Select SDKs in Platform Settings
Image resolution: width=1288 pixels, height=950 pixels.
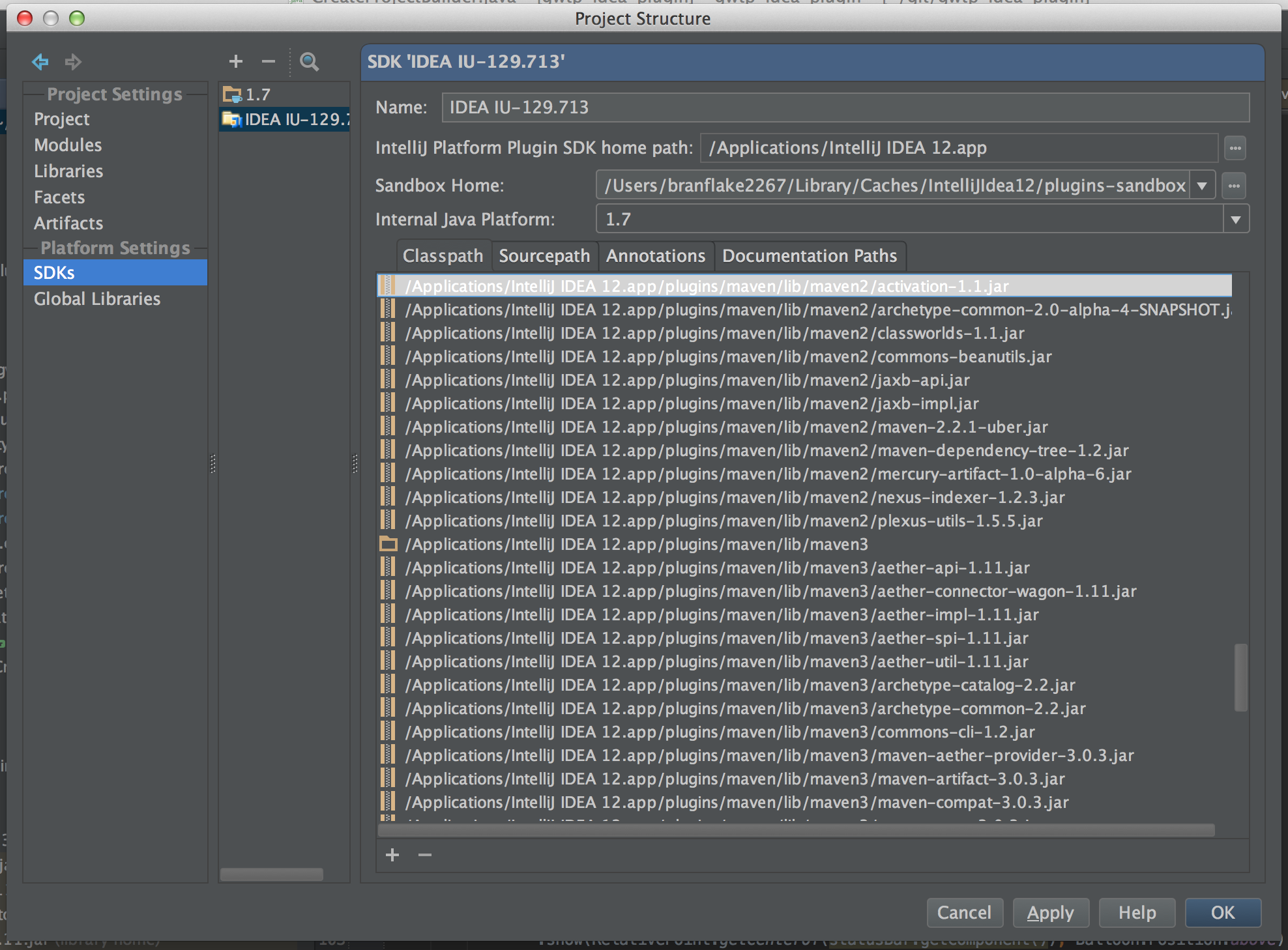tap(115, 272)
